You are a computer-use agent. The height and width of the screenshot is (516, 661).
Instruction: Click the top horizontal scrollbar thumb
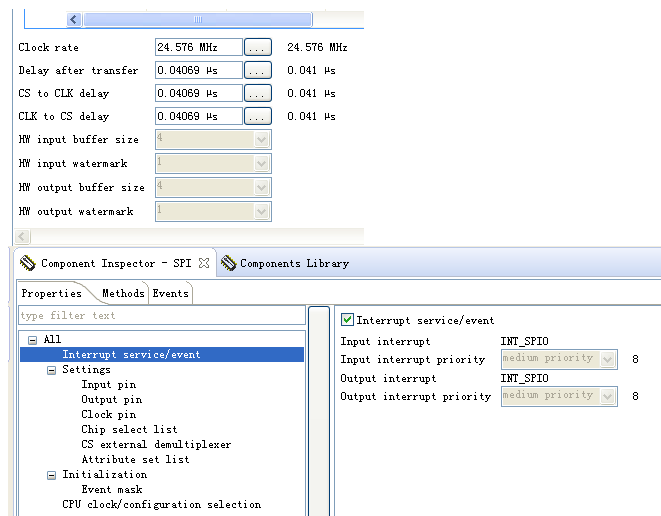tap(198, 19)
